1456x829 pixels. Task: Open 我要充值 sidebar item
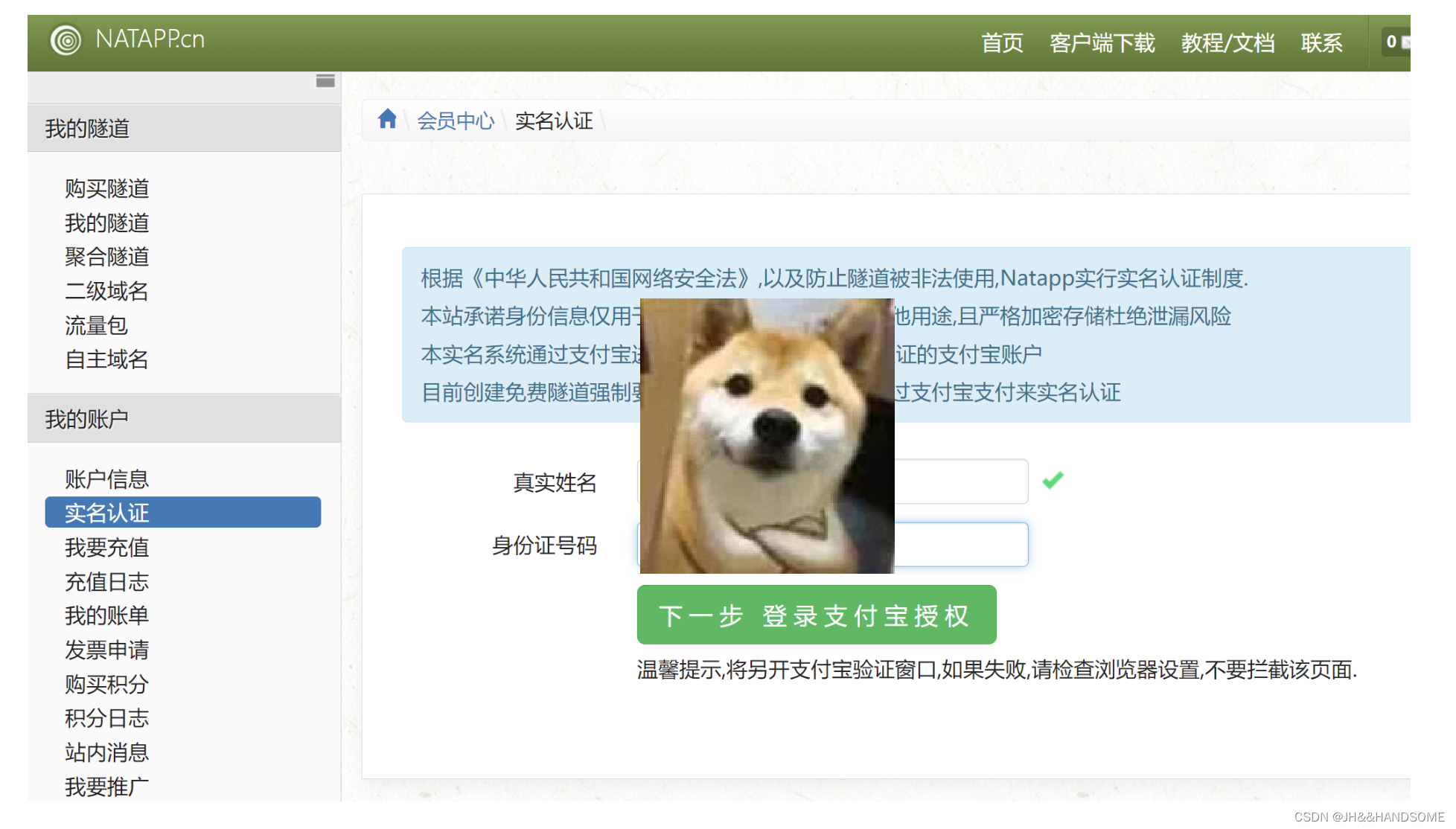pos(107,547)
